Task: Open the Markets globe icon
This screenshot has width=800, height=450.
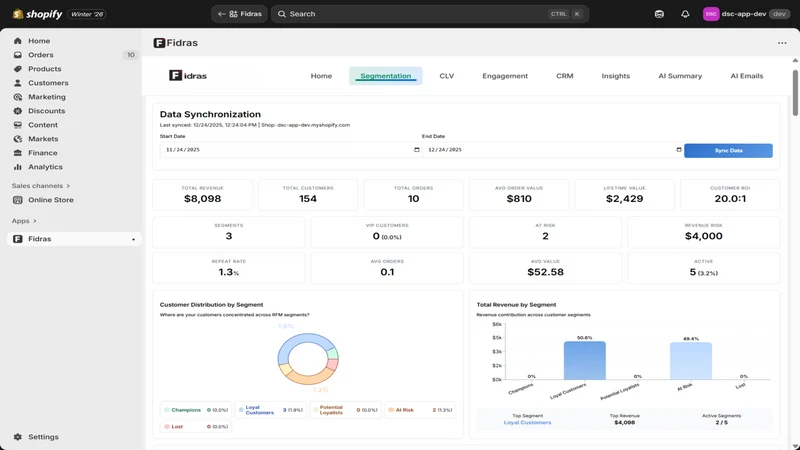Action: click(x=18, y=139)
